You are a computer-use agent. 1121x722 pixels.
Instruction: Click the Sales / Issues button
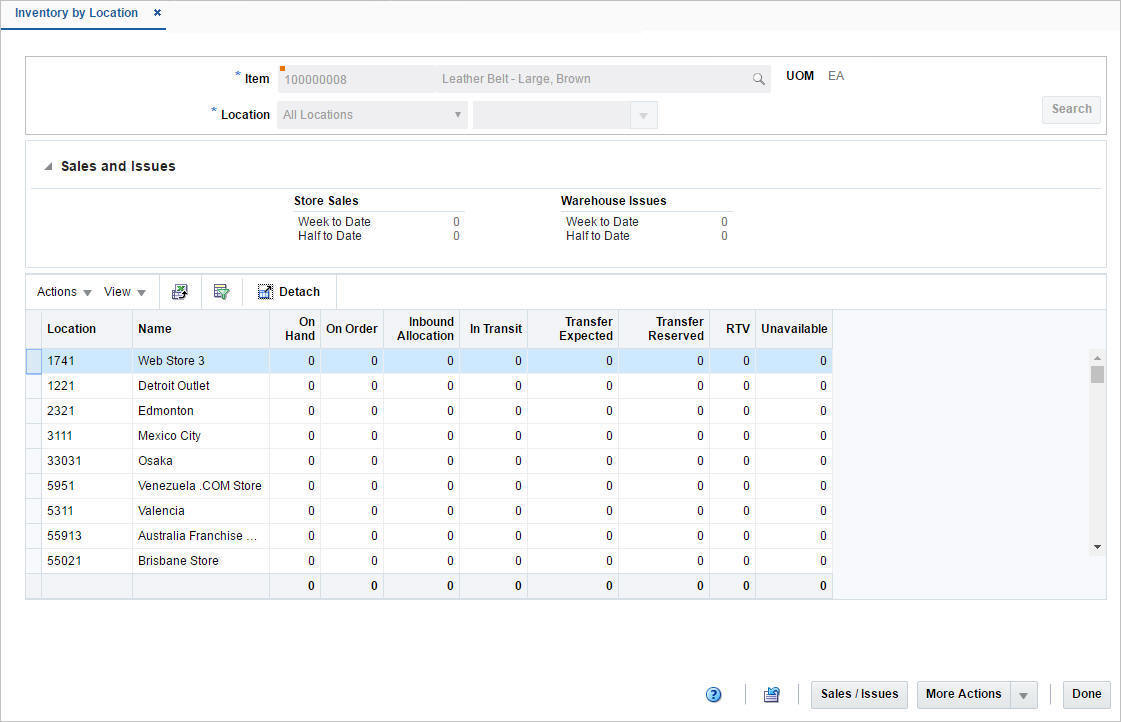tap(858, 694)
